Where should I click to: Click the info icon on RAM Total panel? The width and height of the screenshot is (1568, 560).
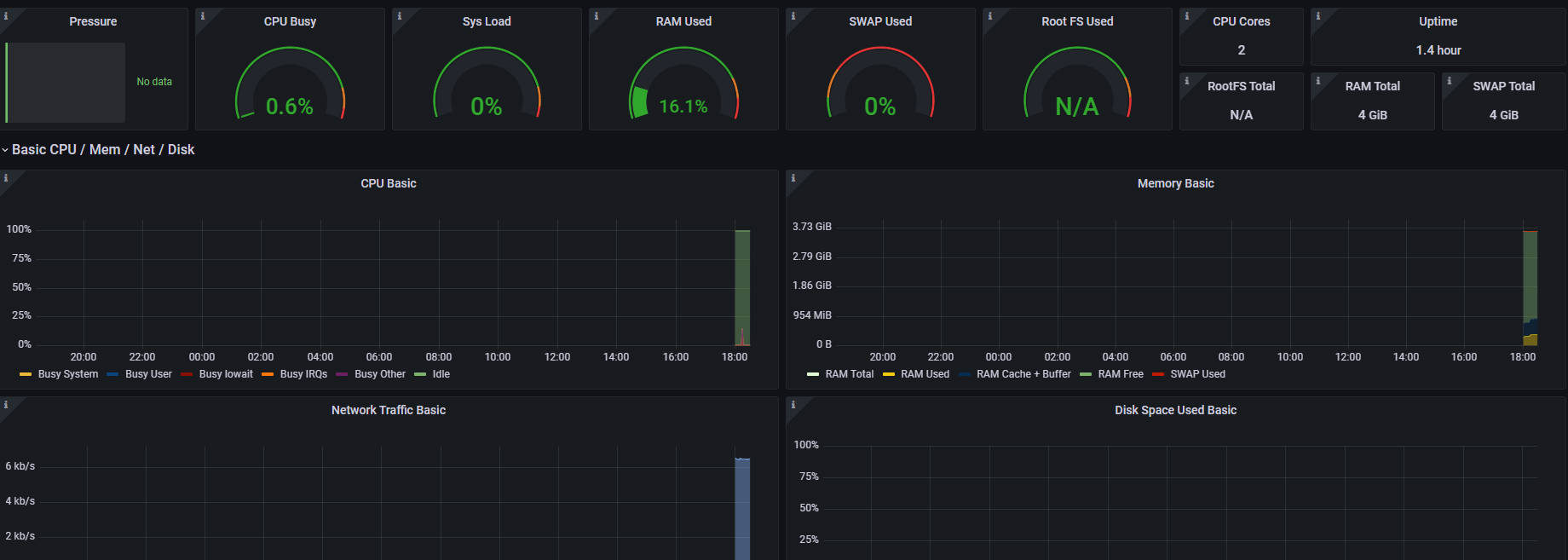point(1317,80)
